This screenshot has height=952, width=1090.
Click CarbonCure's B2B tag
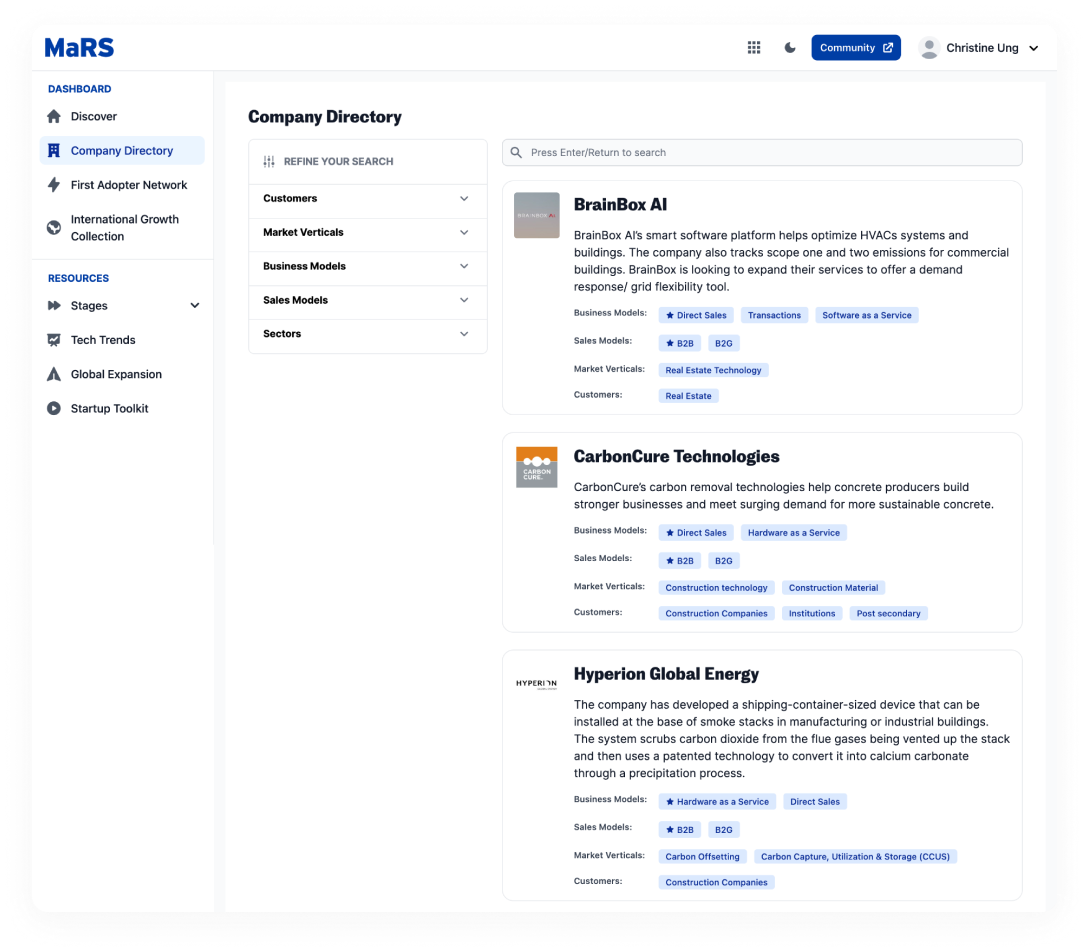(679, 561)
